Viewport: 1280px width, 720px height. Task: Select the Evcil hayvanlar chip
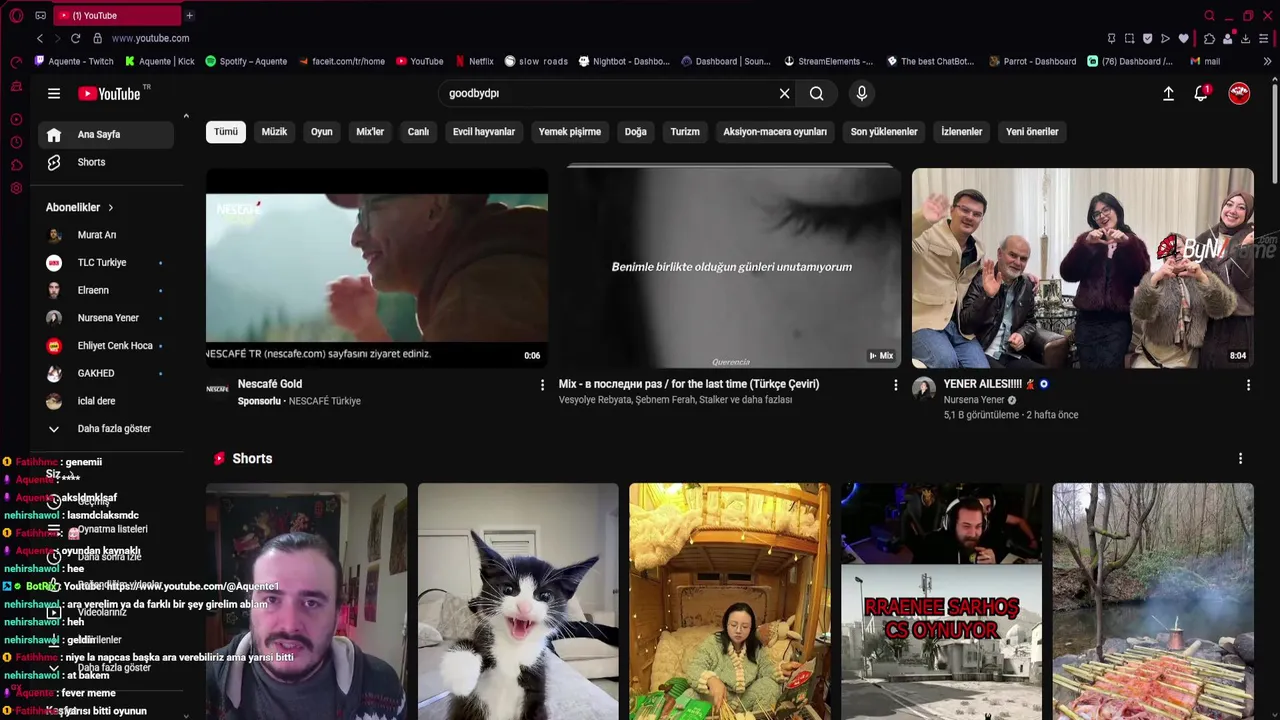tap(484, 131)
